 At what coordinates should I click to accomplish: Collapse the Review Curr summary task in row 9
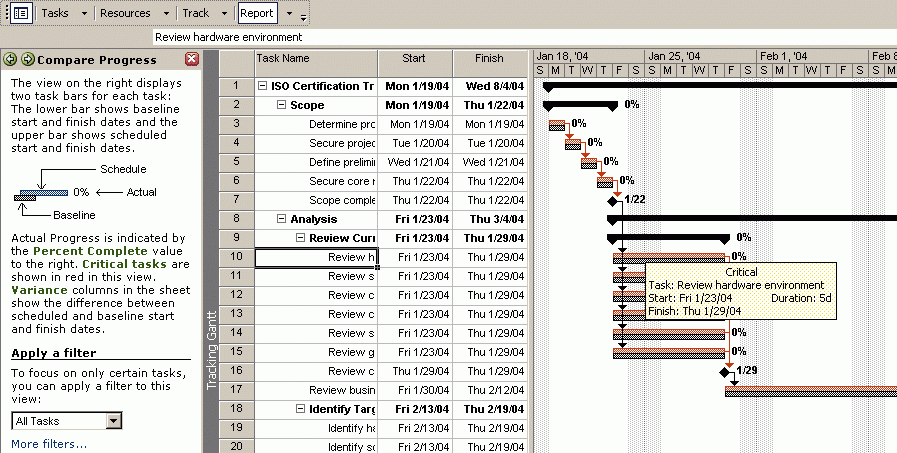click(300, 237)
